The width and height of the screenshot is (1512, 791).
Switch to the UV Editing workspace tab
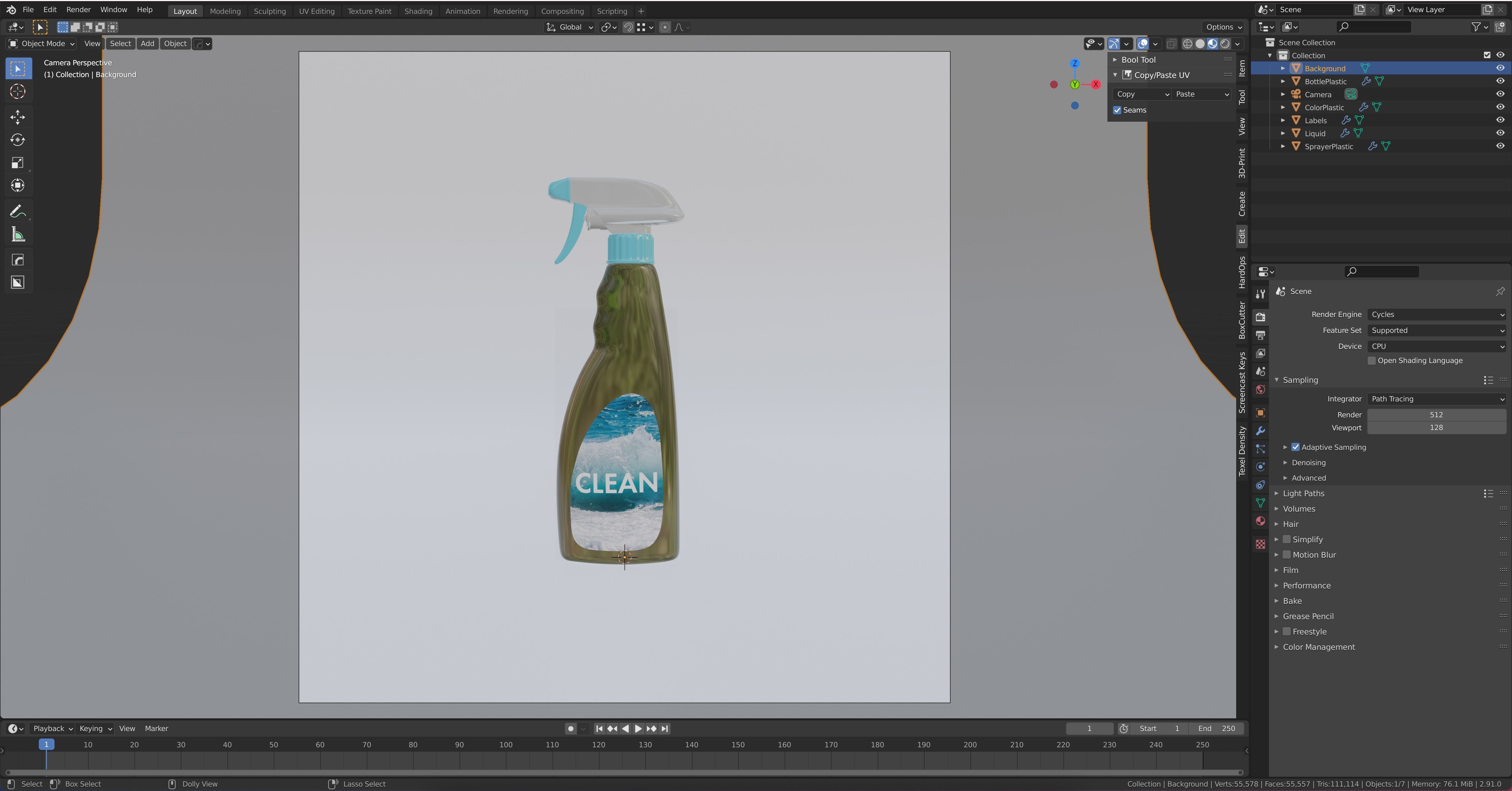tap(316, 11)
